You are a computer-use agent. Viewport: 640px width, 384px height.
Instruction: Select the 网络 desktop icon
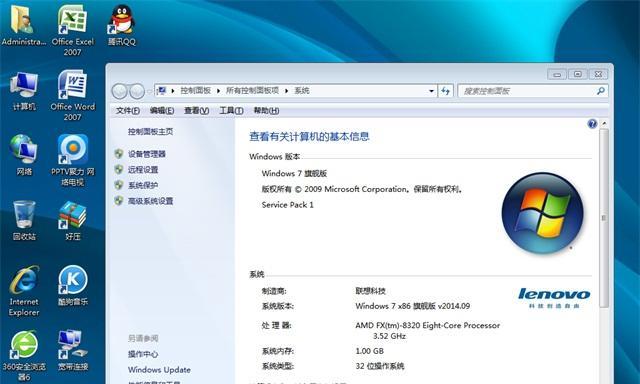click(24, 155)
